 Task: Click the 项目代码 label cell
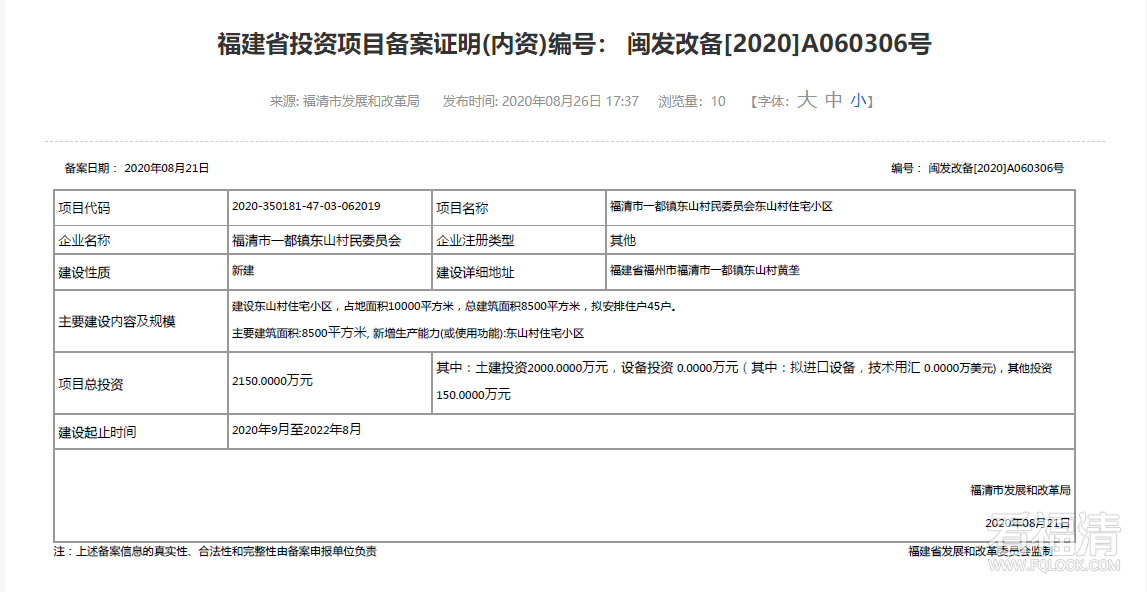(141, 208)
